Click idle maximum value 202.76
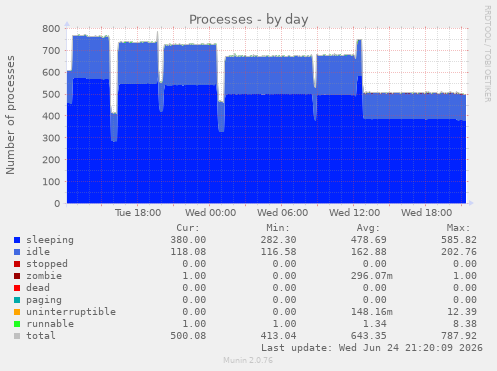Image resolution: width=497 pixels, height=371 pixels. tap(459, 252)
